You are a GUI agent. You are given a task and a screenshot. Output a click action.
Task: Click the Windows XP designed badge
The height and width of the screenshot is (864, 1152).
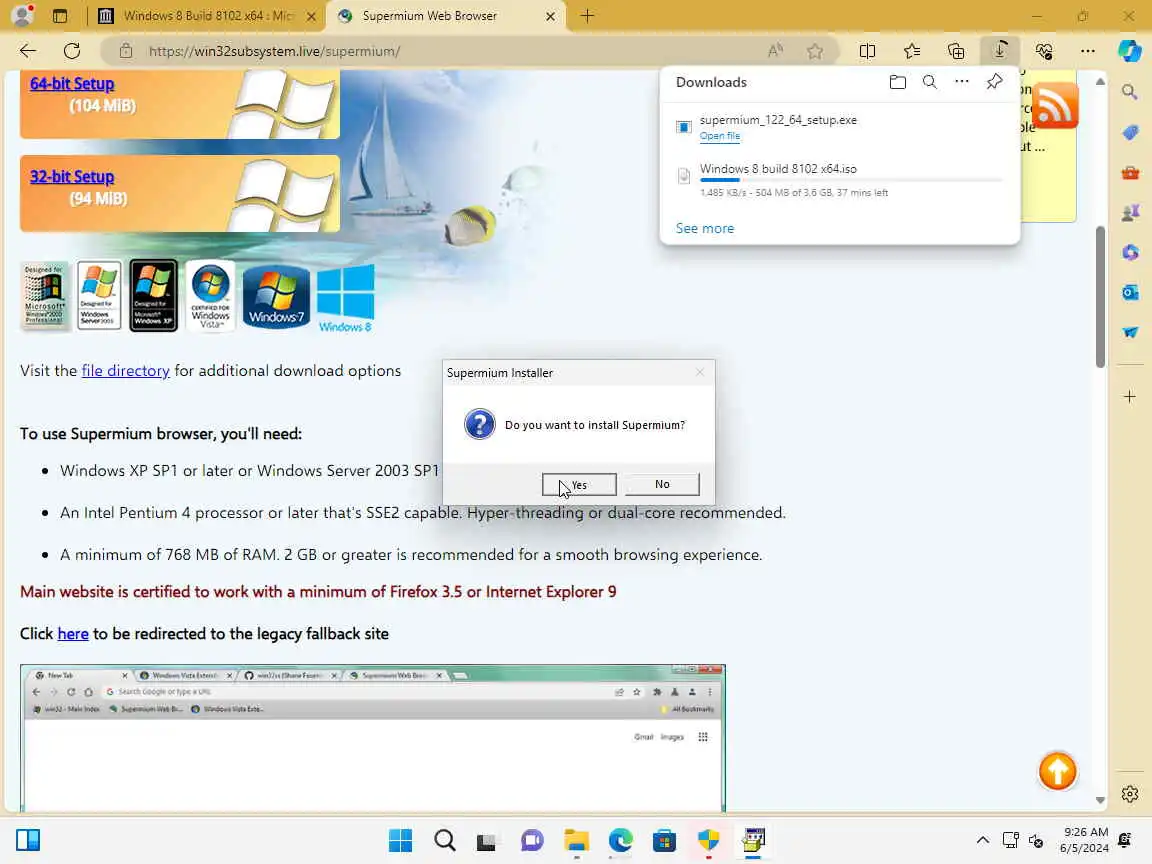(154, 295)
